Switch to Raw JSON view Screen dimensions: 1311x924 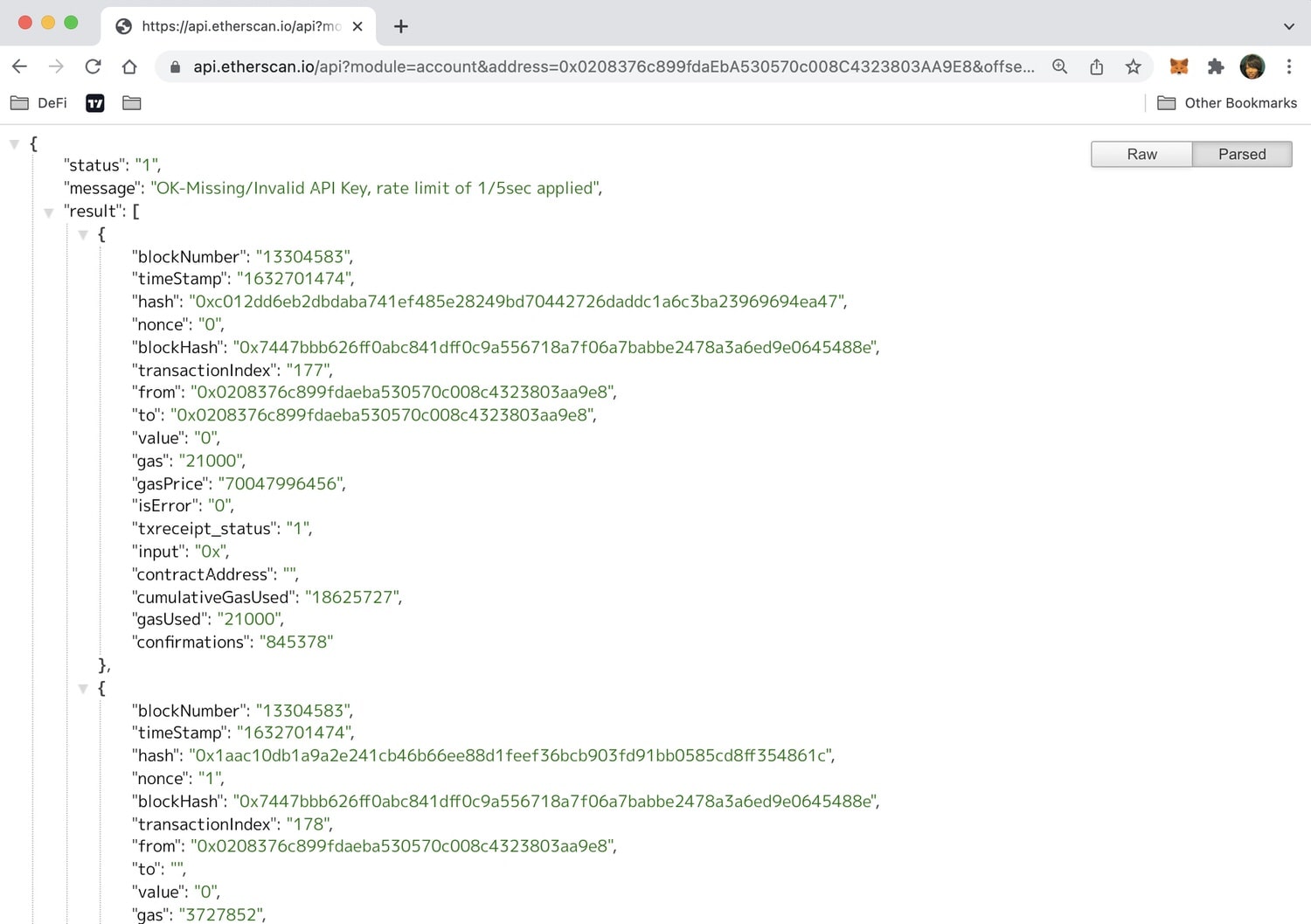pos(1141,154)
